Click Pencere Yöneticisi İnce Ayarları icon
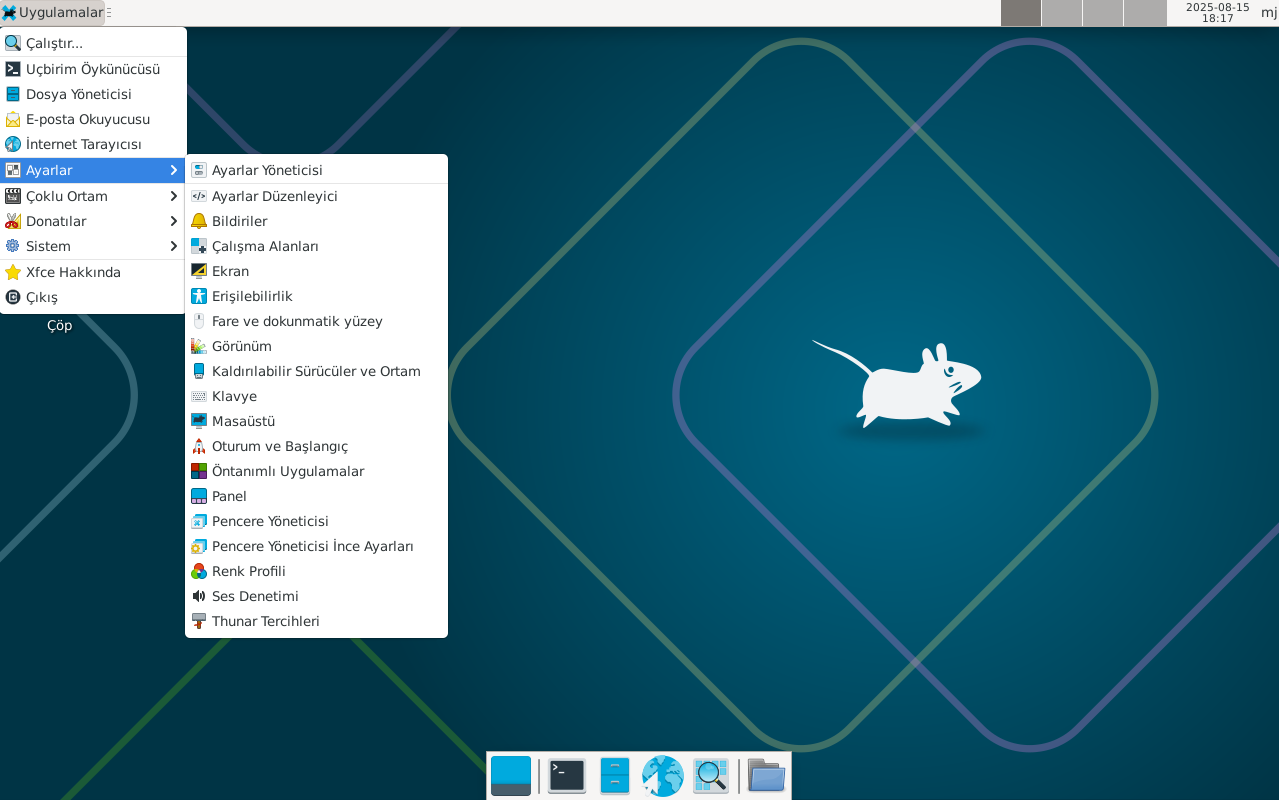This screenshot has height=800, width=1279. (199, 546)
